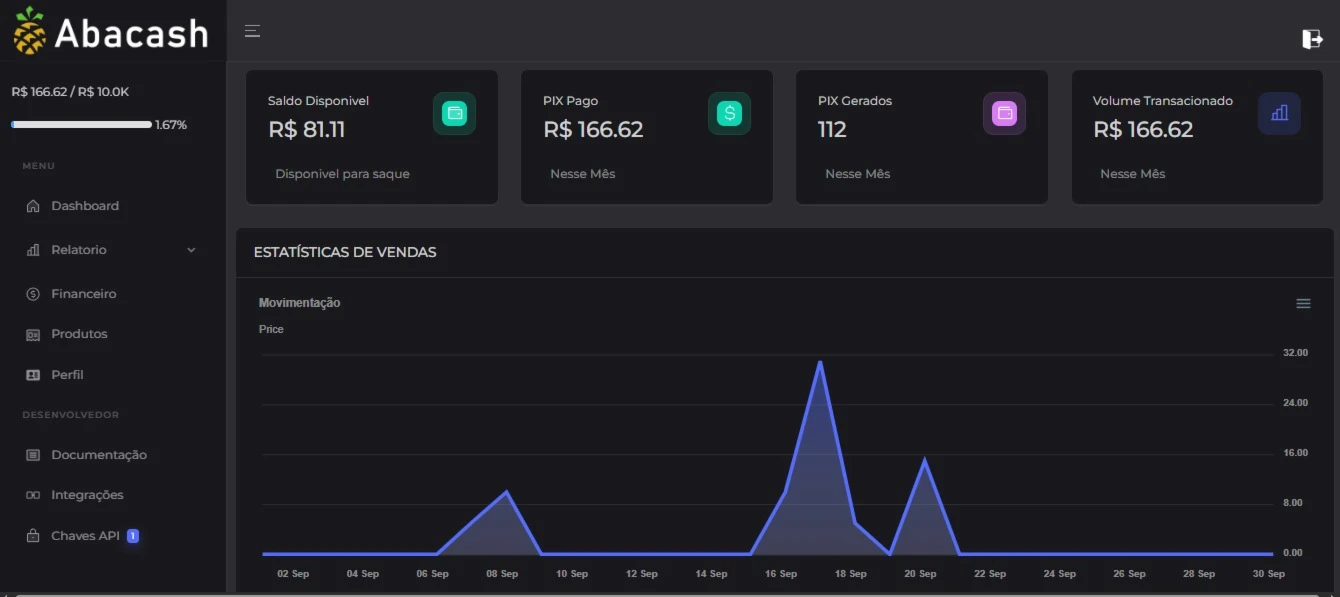Click the PIX Pago R$ 166.62 value
The height and width of the screenshot is (597, 1340).
click(593, 129)
